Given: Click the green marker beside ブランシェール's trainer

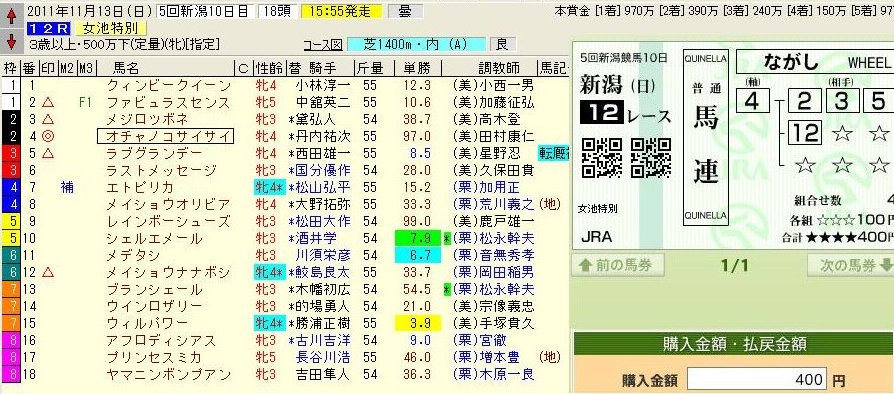Looking at the screenshot, I should (x=446, y=289).
